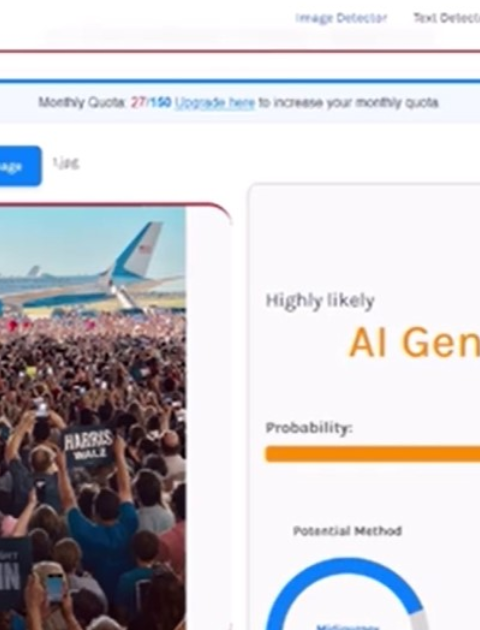The width and height of the screenshot is (480, 630).
Task: Open the Image Detector nav tab
Action: (x=341, y=18)
